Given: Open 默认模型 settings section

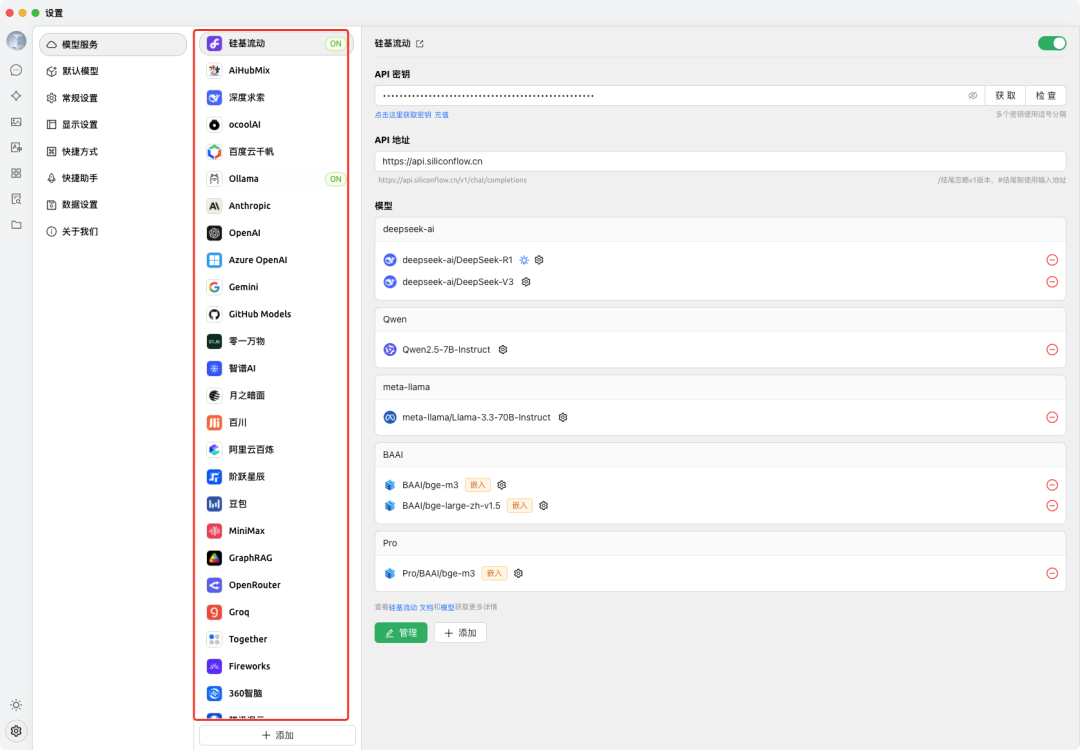Looking at the screenshot, I should [x=113, y=71].
